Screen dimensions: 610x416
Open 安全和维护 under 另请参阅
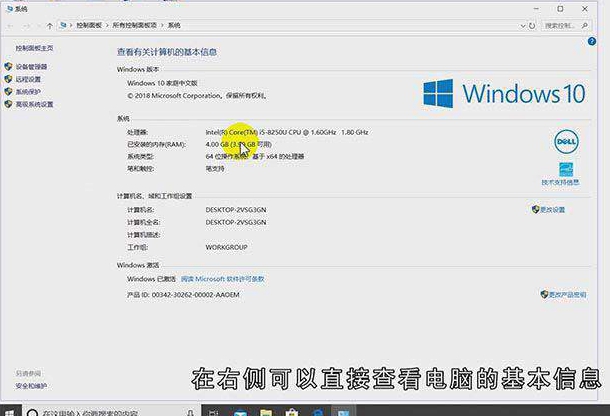click(31, 386)
